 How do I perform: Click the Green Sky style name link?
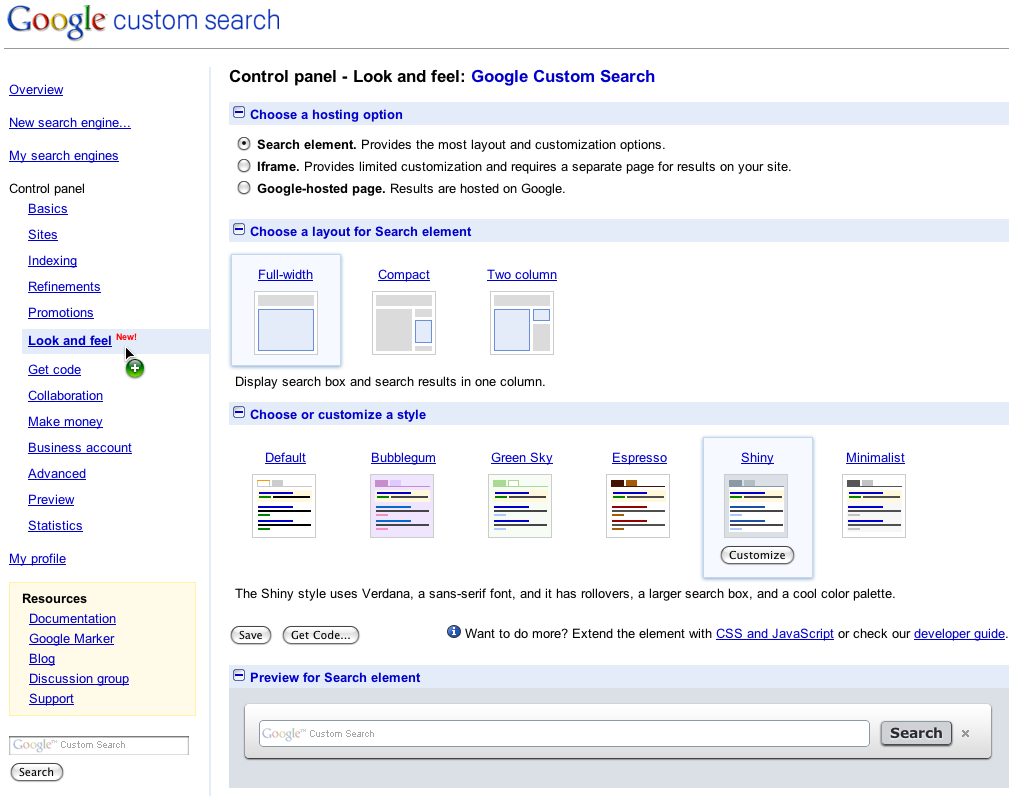point(522,458)
